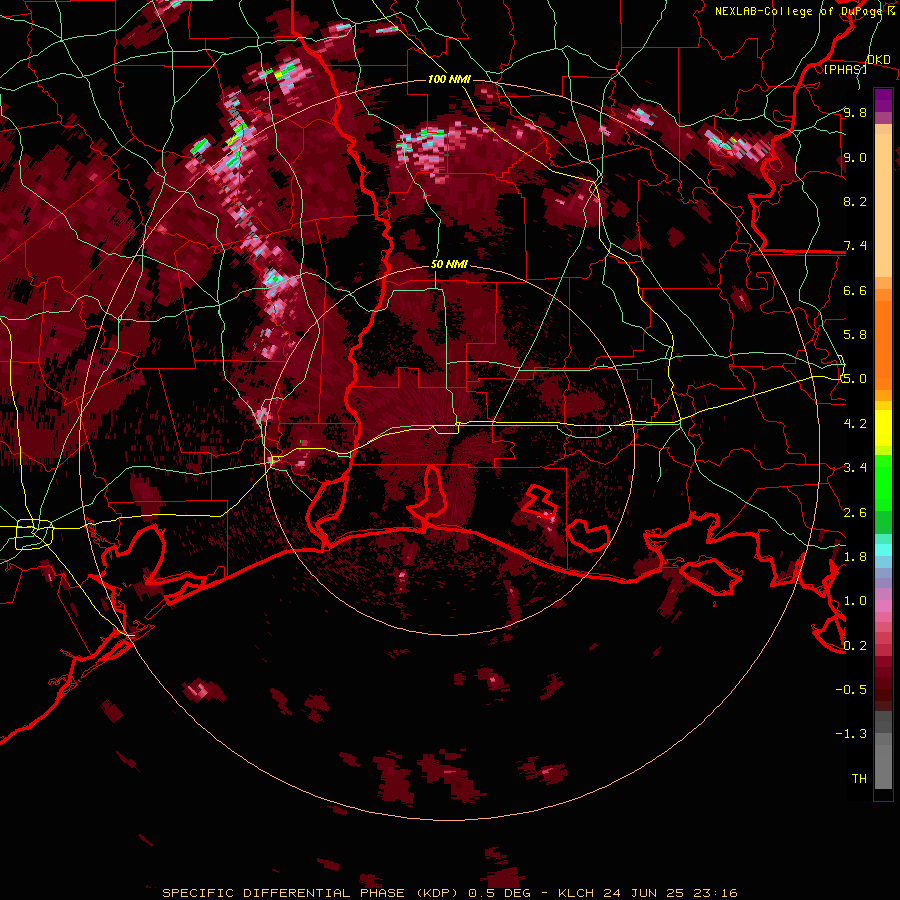Click the 50 NMI range ring label

tap(449, 264)
